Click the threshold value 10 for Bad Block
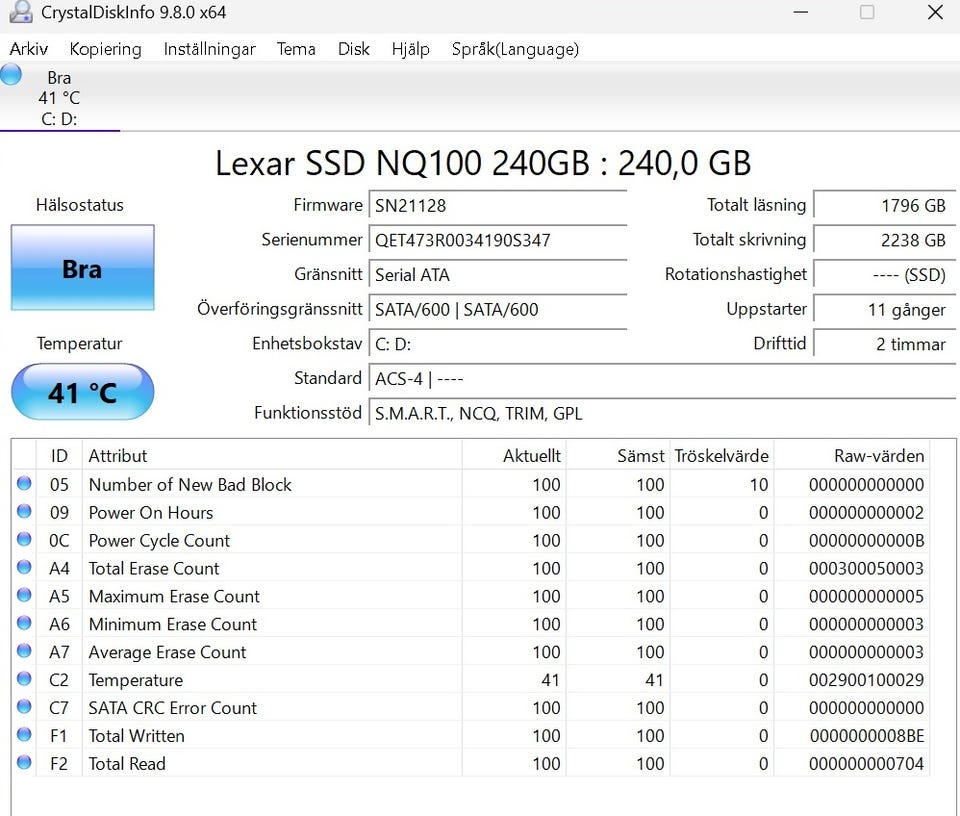Image resolution: width=960 pixels, height=816 pixels. click(x=759, y=484)
